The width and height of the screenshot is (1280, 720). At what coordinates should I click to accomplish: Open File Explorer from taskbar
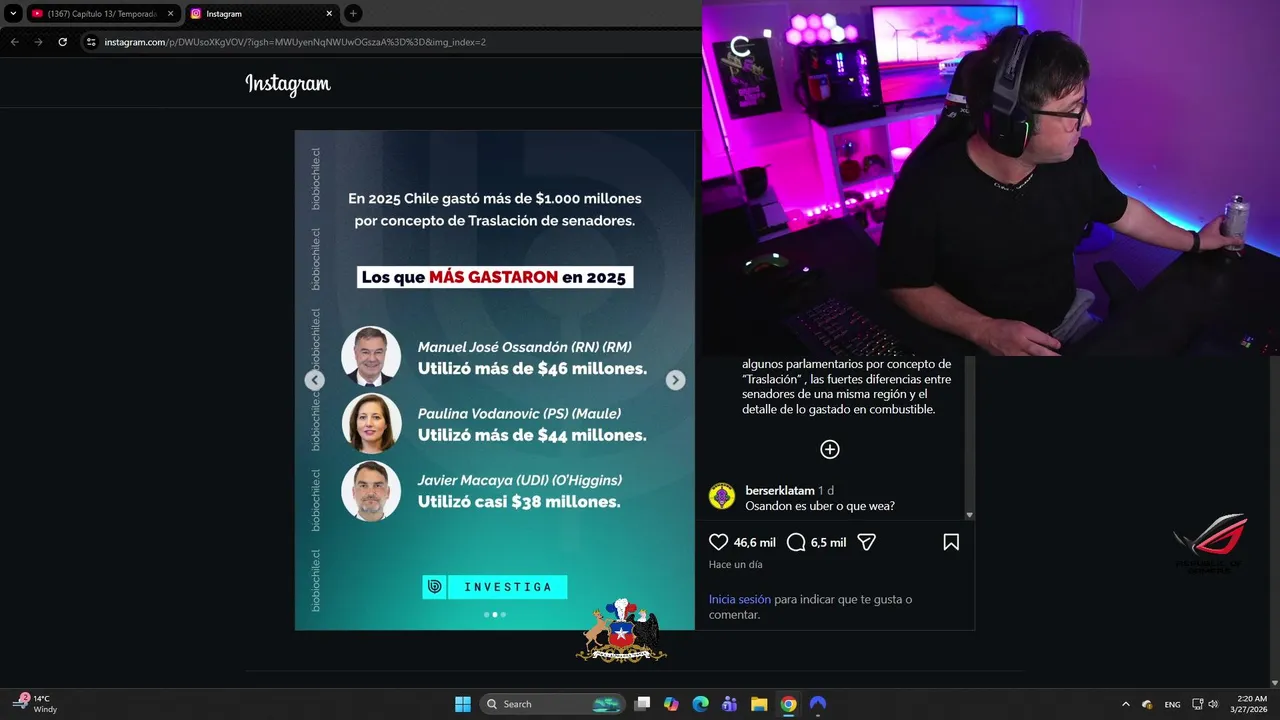pos(759,704)
